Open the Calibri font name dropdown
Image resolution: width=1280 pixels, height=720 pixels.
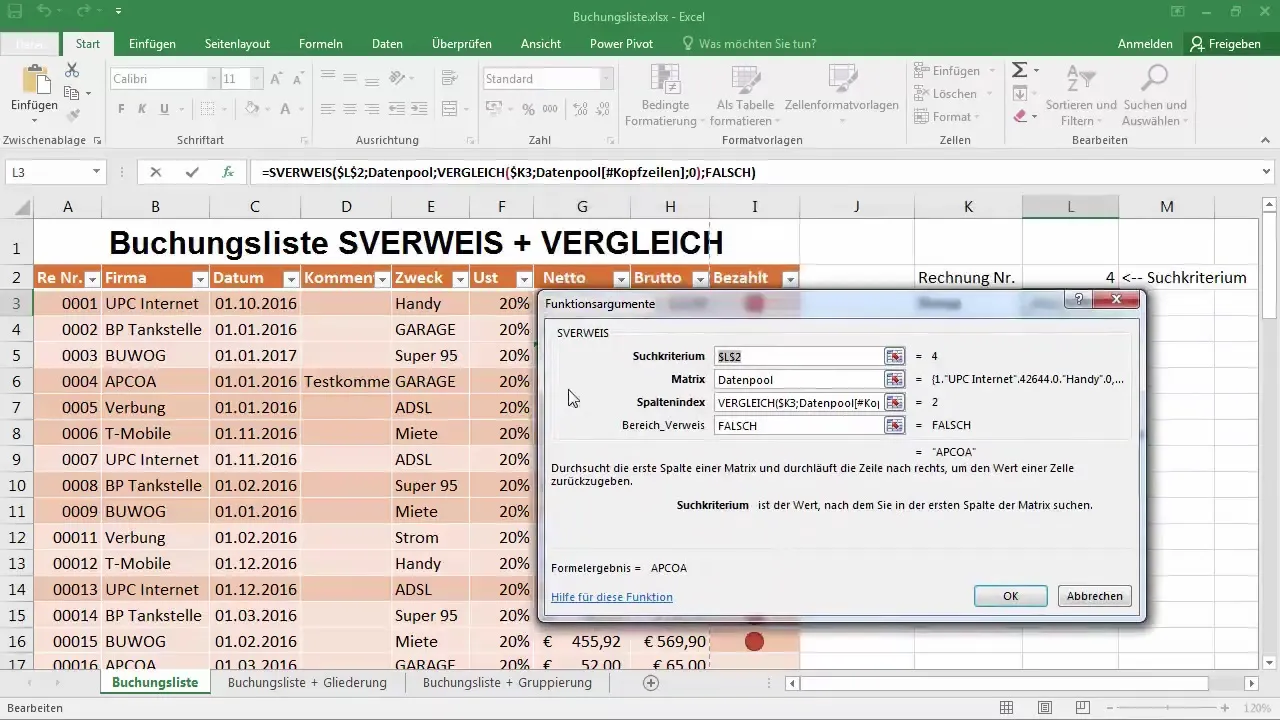pyautogui.click(x=214, y=79)
